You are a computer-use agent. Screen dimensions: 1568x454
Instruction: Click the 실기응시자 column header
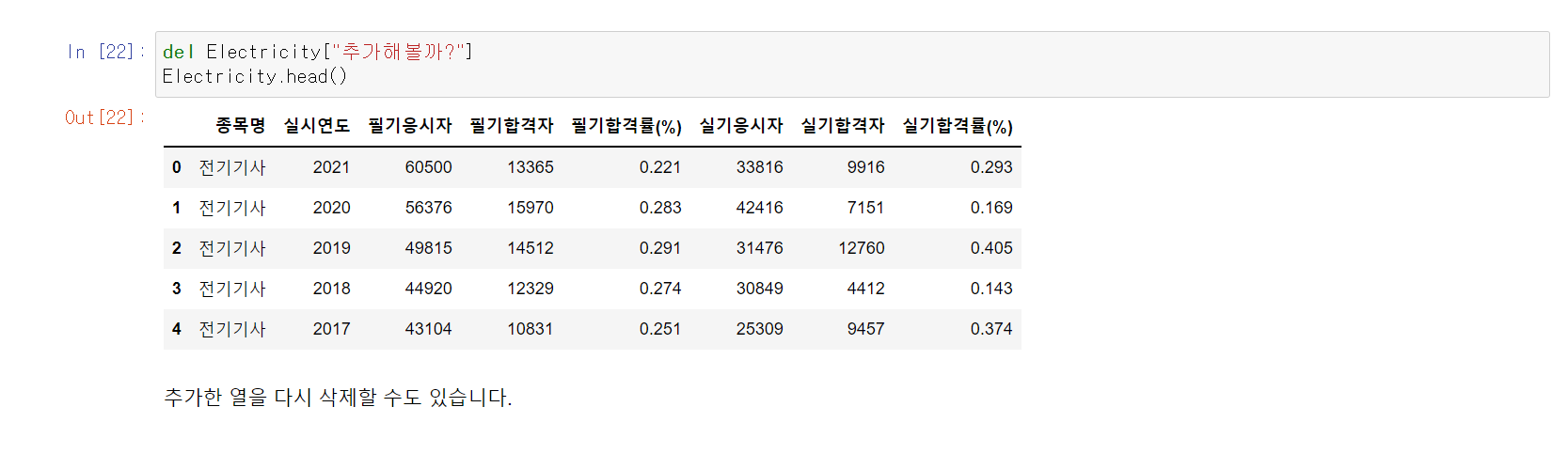tap(741, 126)
